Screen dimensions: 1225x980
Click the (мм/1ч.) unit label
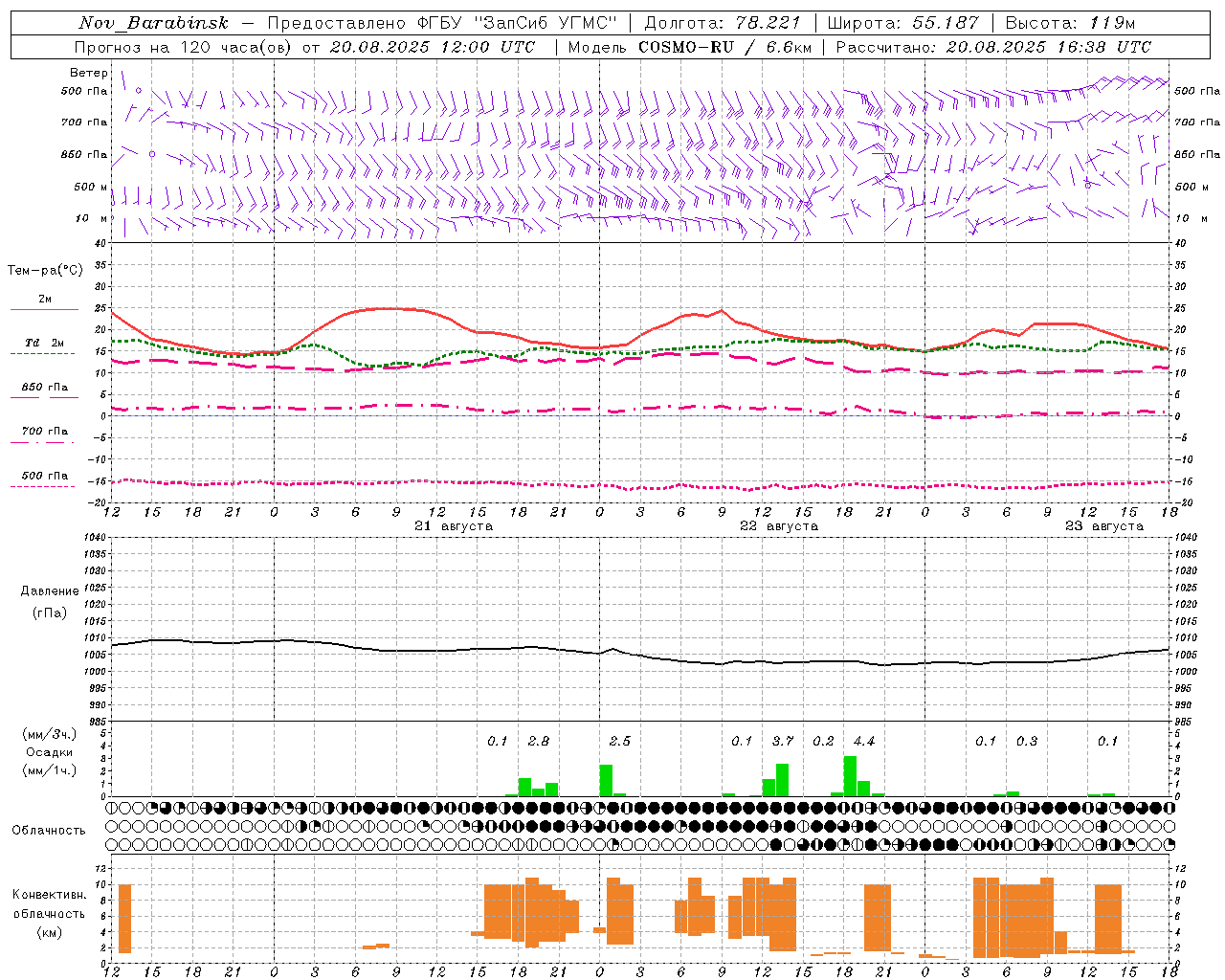(50, 770)
